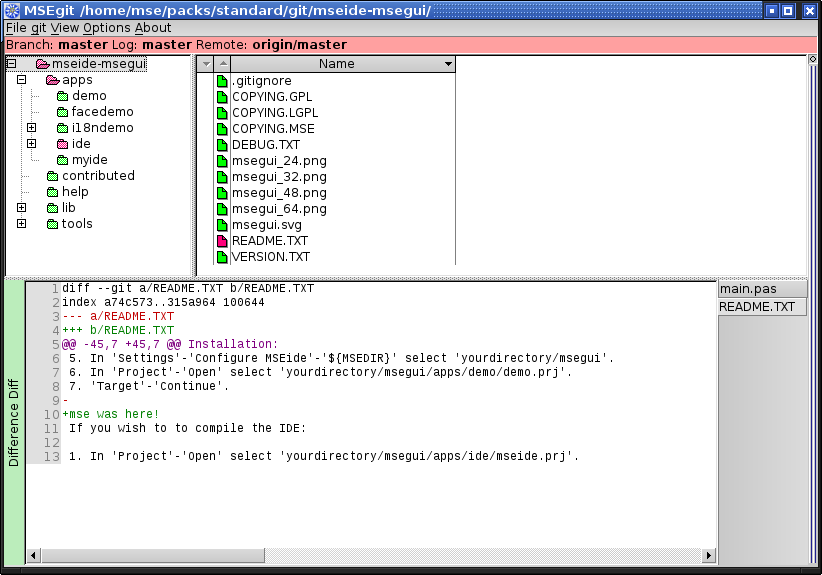Click the MSEgit window menu icon in title bar
822x575 pixels.
[12, 10]
